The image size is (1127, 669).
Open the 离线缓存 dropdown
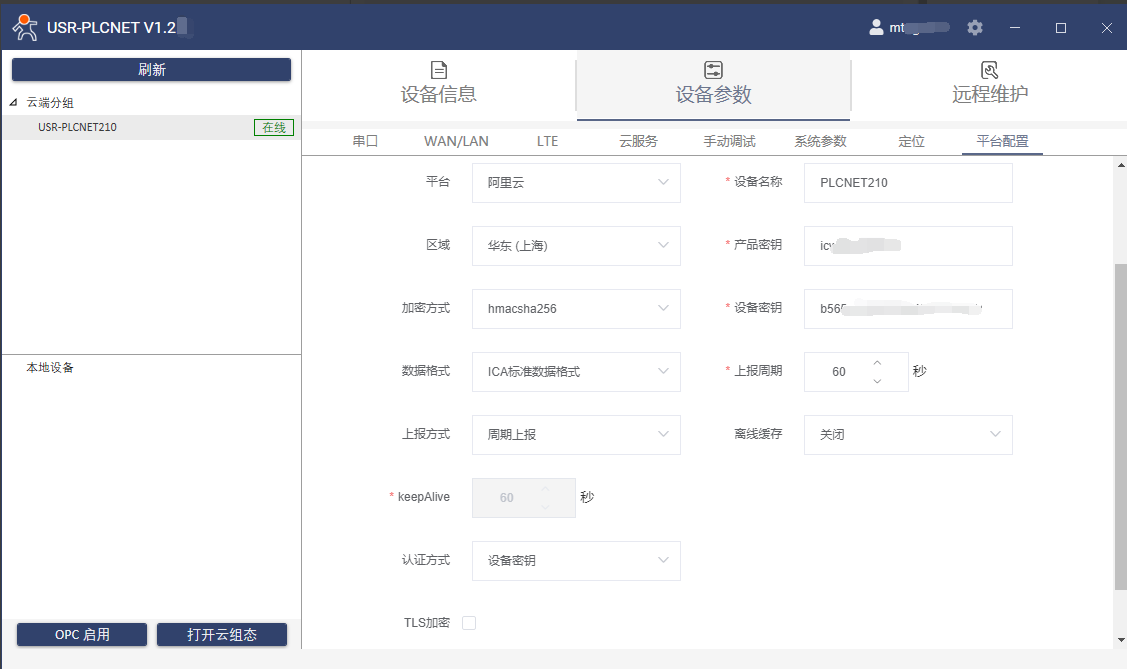pos(908,435)
